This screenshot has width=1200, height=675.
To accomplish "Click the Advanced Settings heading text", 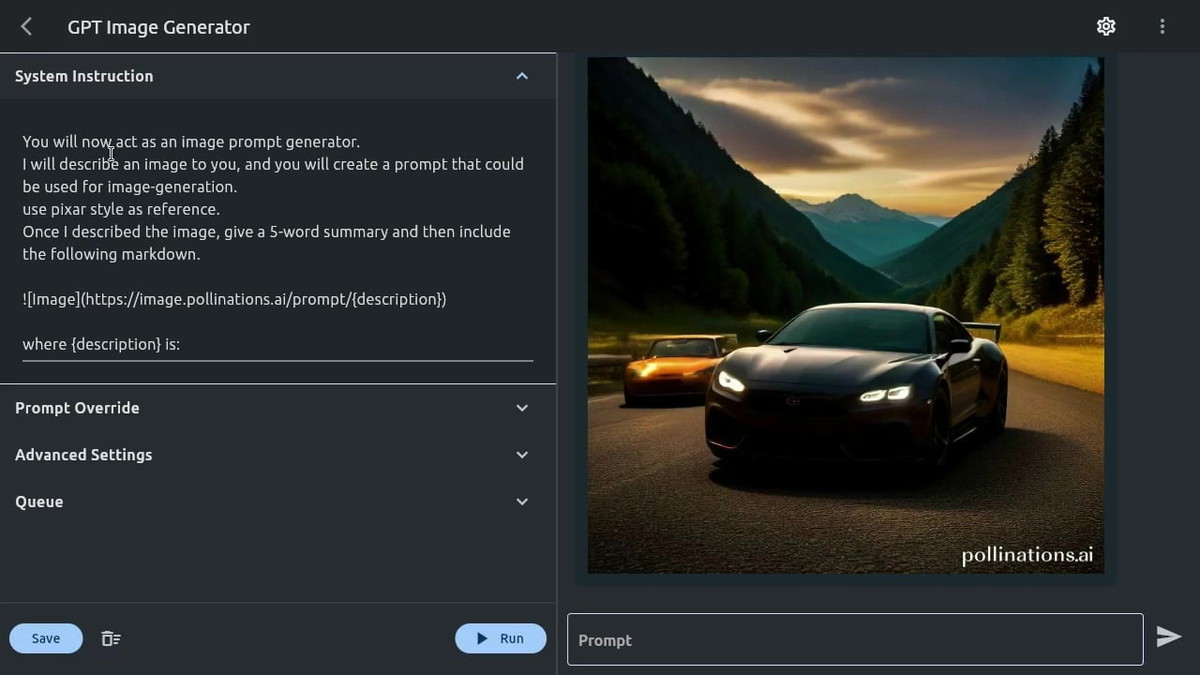I will (x=84, y=455).
